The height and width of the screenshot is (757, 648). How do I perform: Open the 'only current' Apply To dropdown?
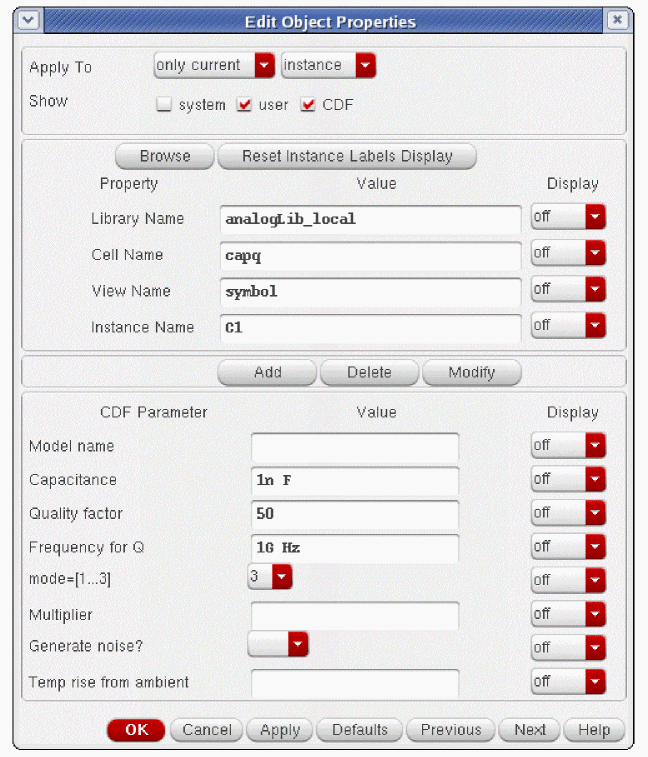(x=214, y=65)
